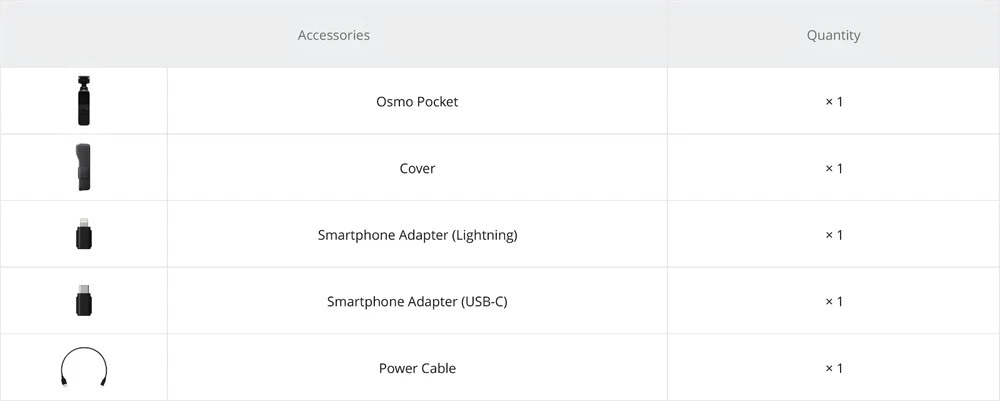This screenshot has height=401, width=1000.
Task: Click the Osmo Pocket camera image
Action: [x=84, y=101]
